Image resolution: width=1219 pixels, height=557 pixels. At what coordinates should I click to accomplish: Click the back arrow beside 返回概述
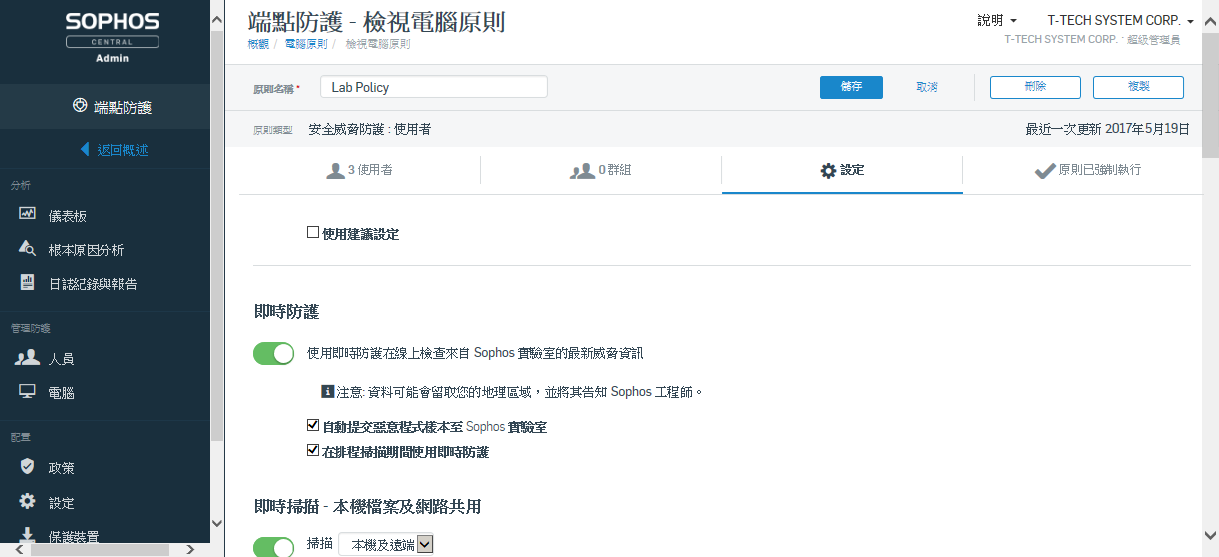pos(86,149)
